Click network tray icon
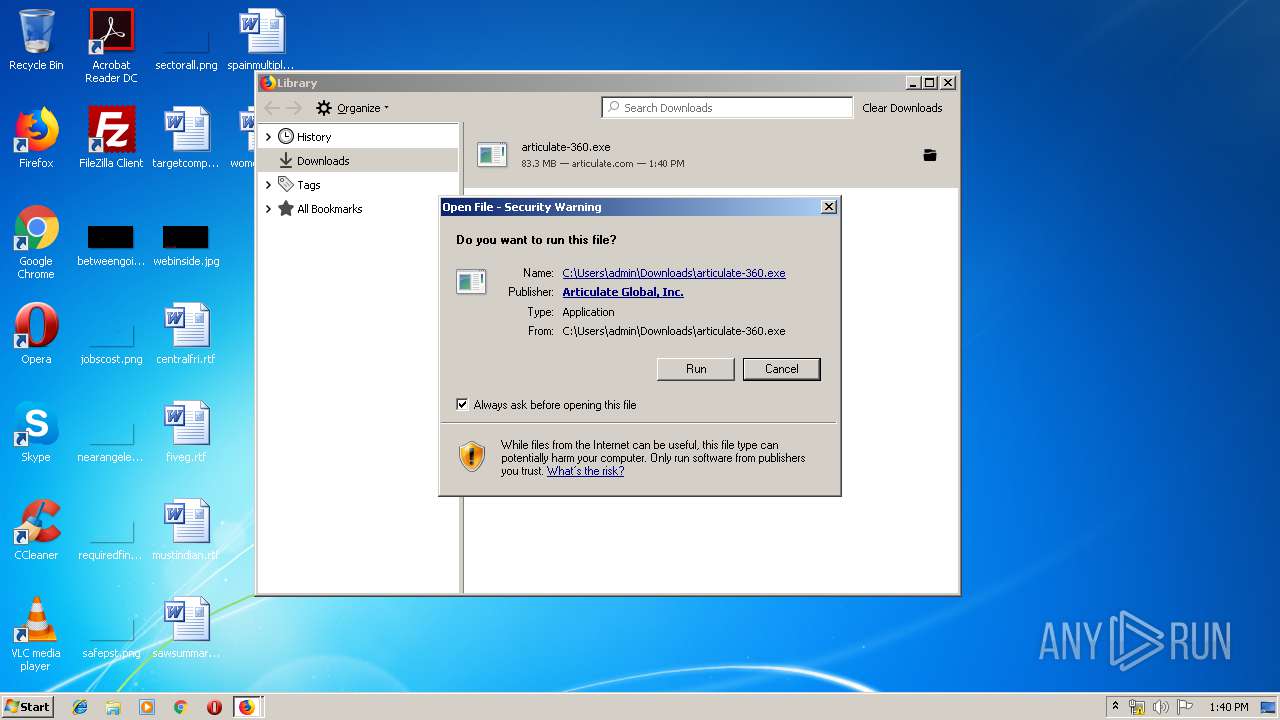This screenshot has width=1280, height=720. (x=1138, y=707)
